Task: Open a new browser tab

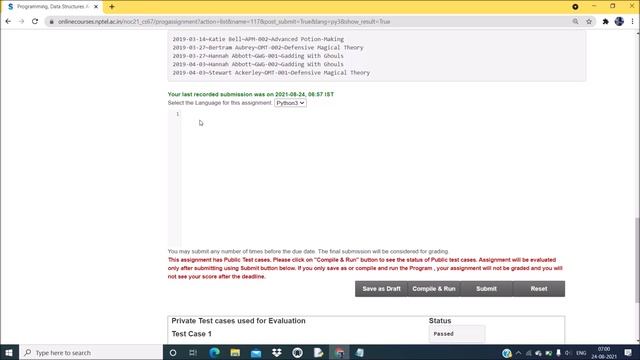Action: point(111,7)
